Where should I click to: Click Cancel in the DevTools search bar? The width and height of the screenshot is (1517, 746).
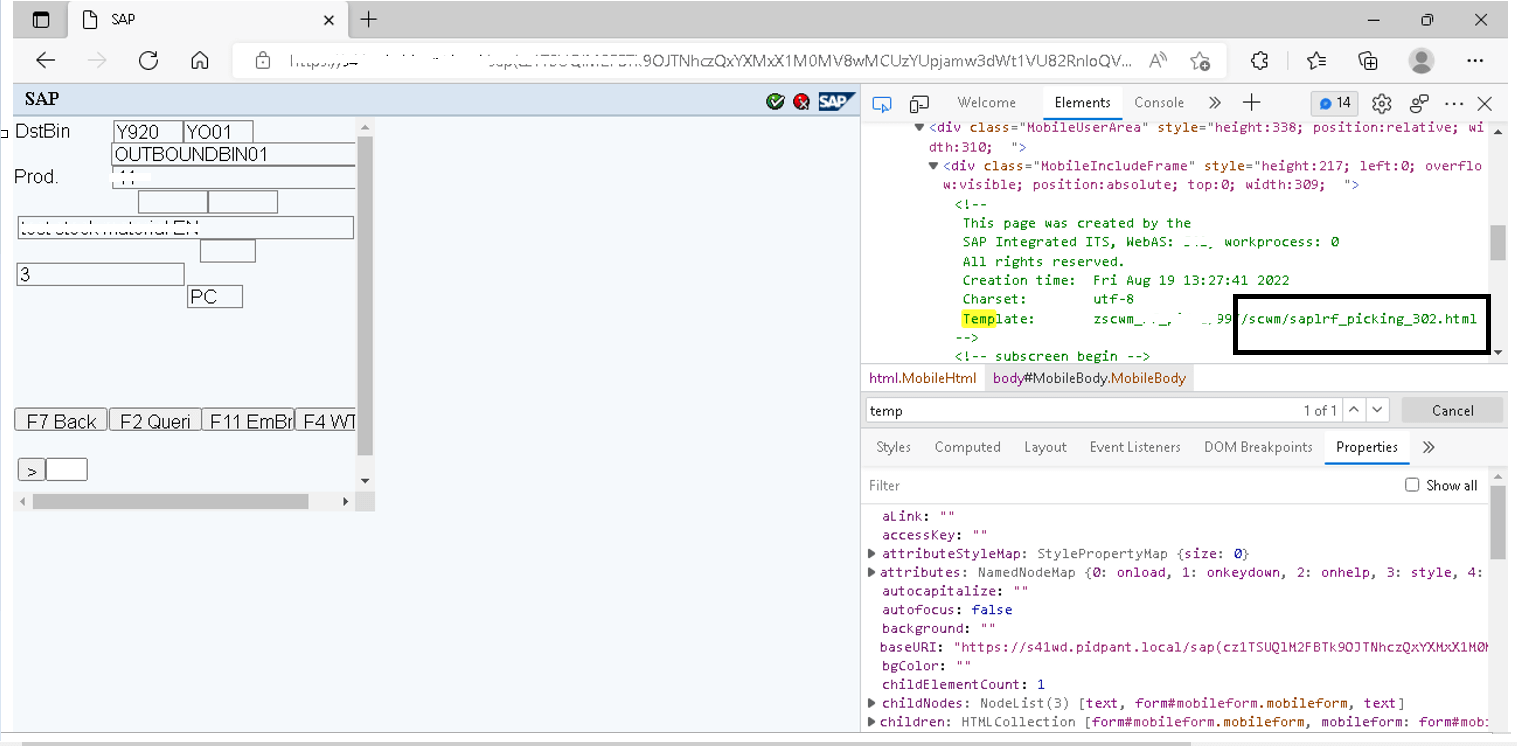pyautogui.click(x=1452, y=410)
